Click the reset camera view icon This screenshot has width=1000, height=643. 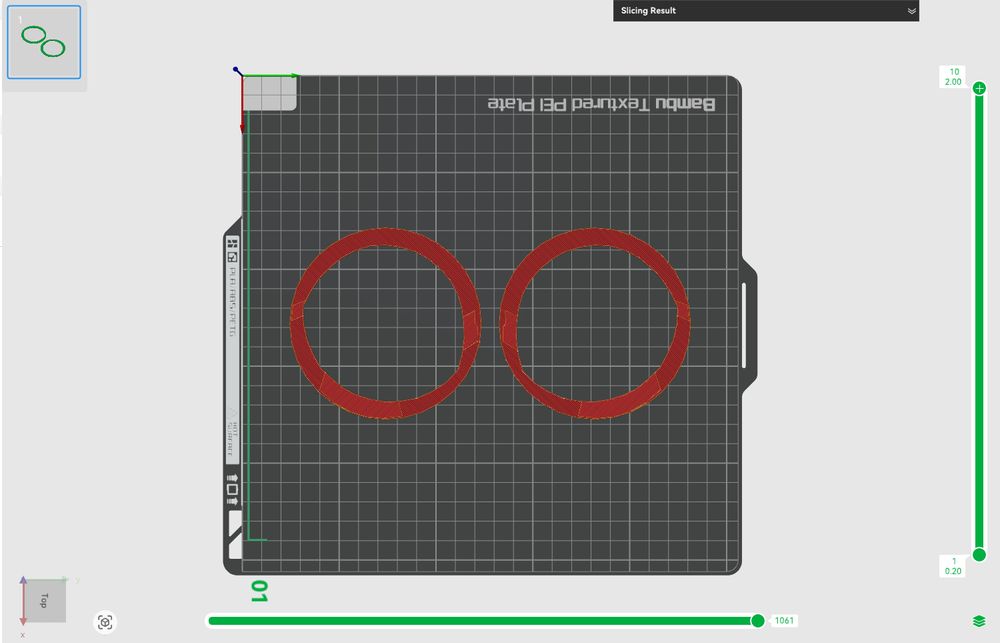tap(105, 622)
